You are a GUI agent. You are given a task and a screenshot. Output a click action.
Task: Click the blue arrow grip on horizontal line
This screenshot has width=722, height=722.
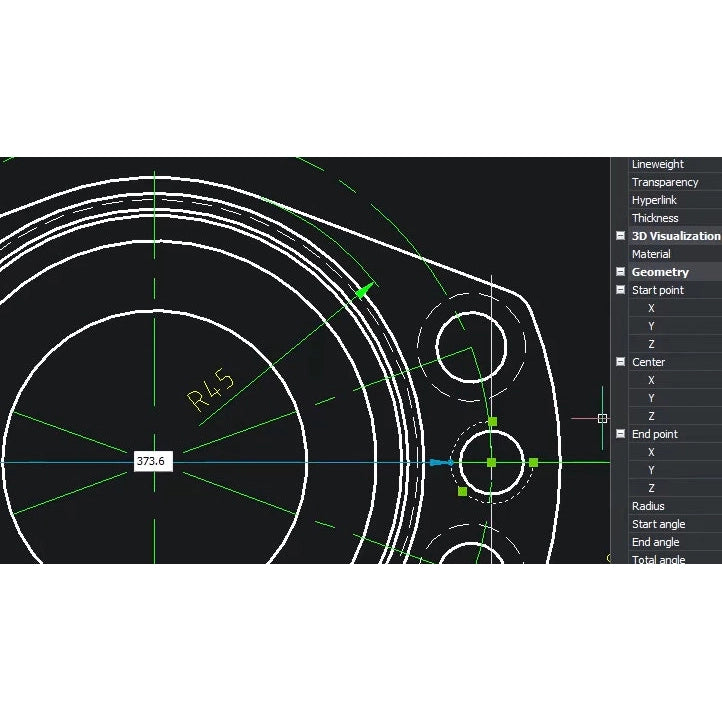pos(441,462)
